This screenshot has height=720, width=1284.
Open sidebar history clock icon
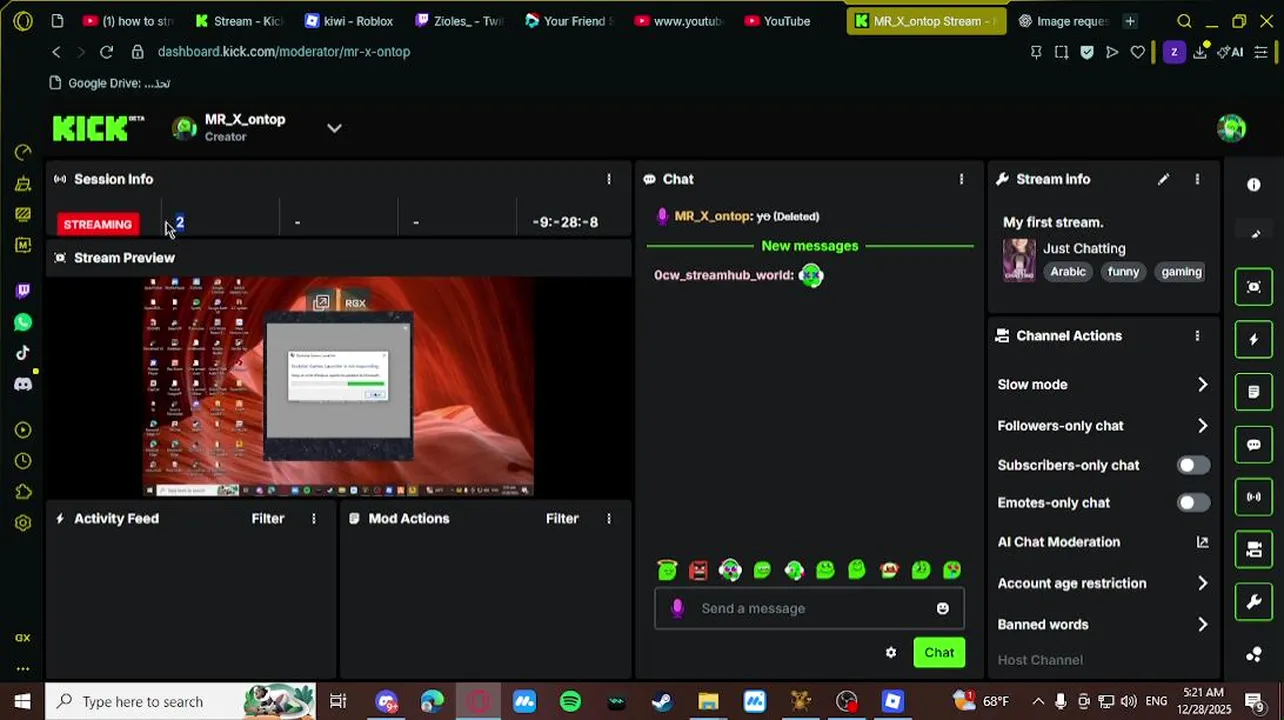(23, 461)
